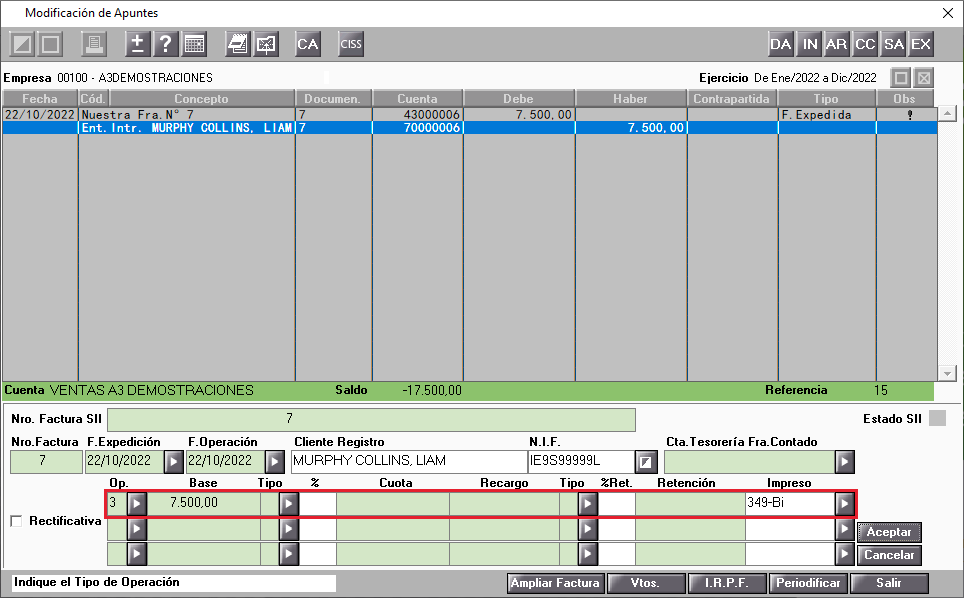Click the small square icon beside Ejercicio

click(x=901, y=78)
